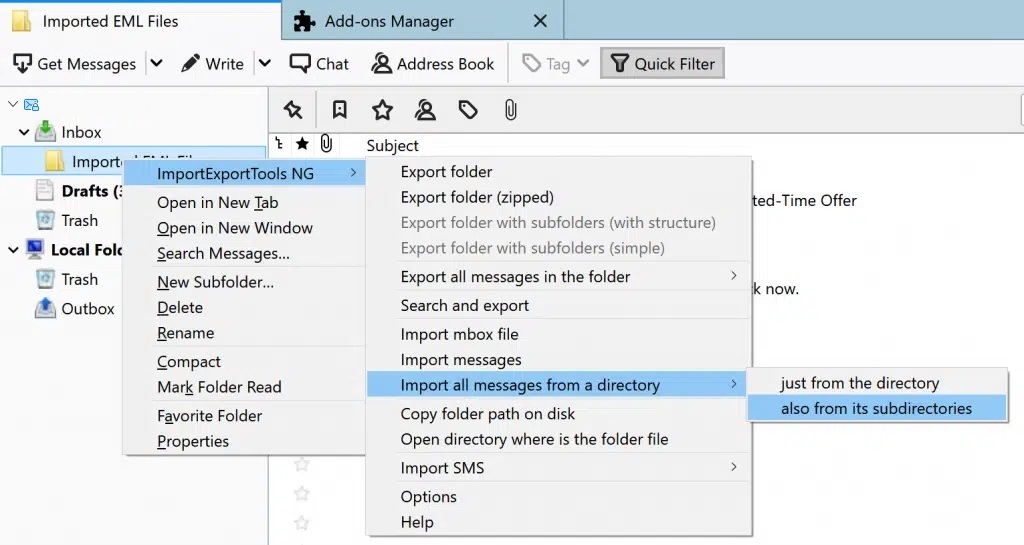Click the thread column header icon
Viewport: 1024px width, 545px height.
280,144
